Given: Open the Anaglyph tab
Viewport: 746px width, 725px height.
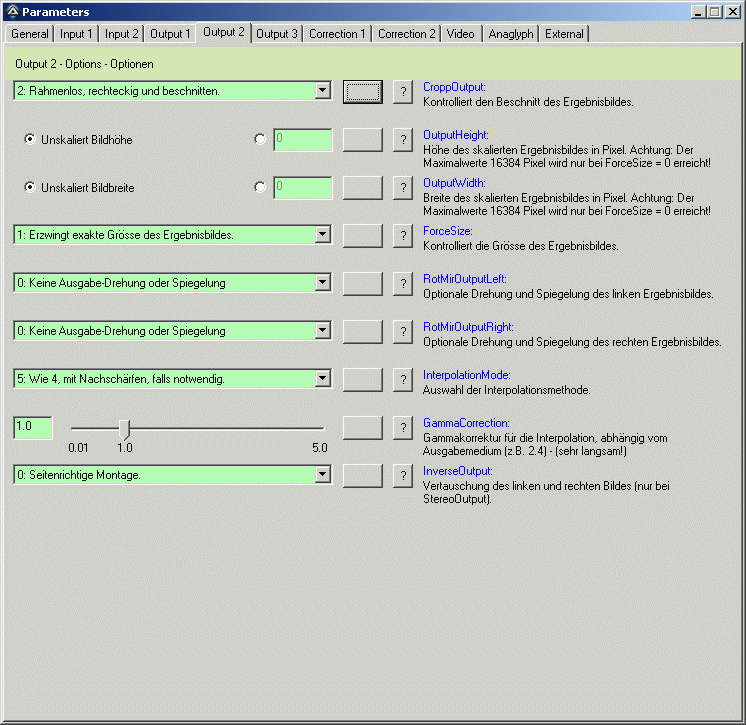Looking at the screenshot, I should pyautogui.click(x=510, y=34).
